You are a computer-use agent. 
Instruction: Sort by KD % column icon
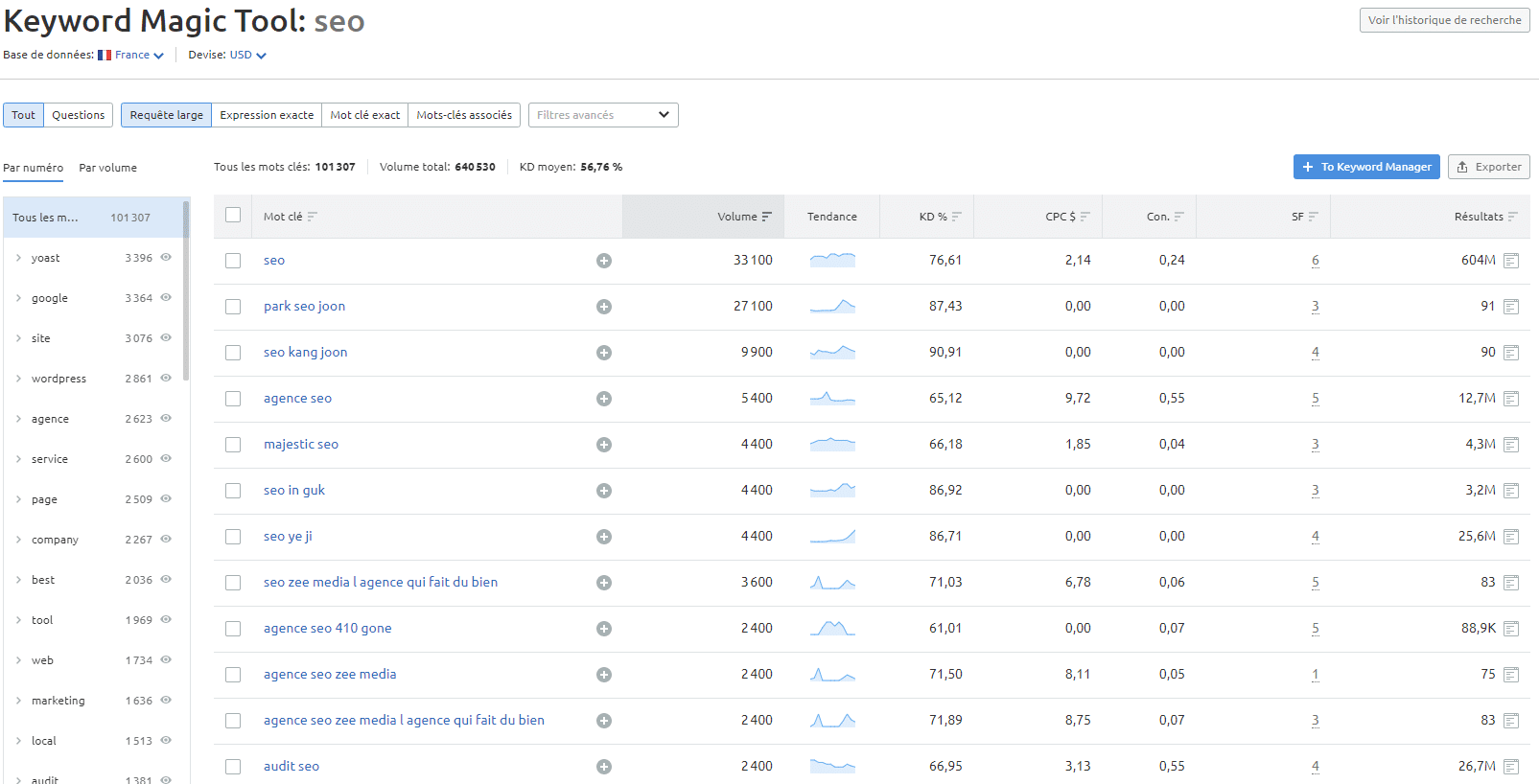[956, 217]
